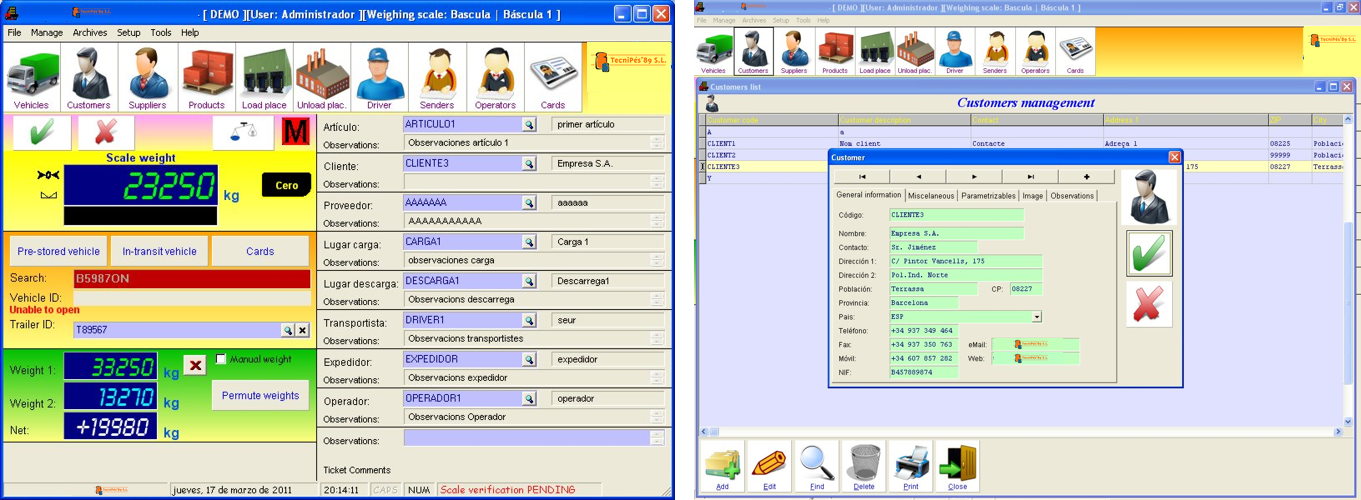1361x500 pixels.
Task: Open Cards in left window toolbar
Action: [553, 78]
